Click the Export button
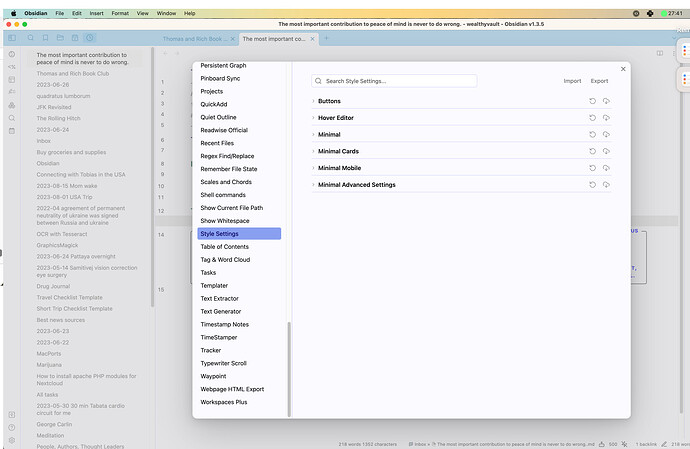This screenshot has height=449, width=690. (x=599, y=81)
